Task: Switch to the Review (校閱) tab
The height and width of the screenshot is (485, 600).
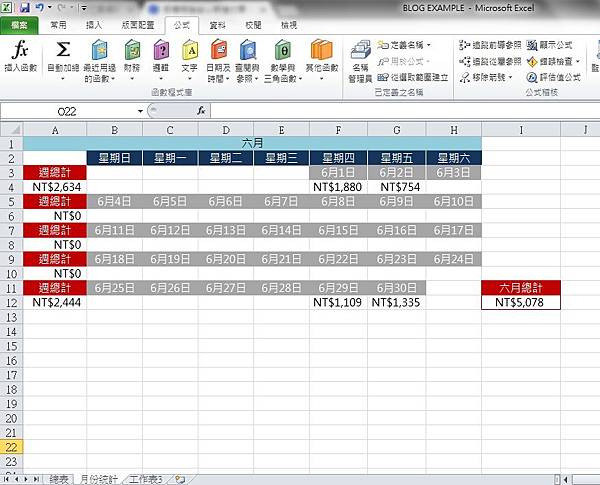Action: click(x=253, y=25)
